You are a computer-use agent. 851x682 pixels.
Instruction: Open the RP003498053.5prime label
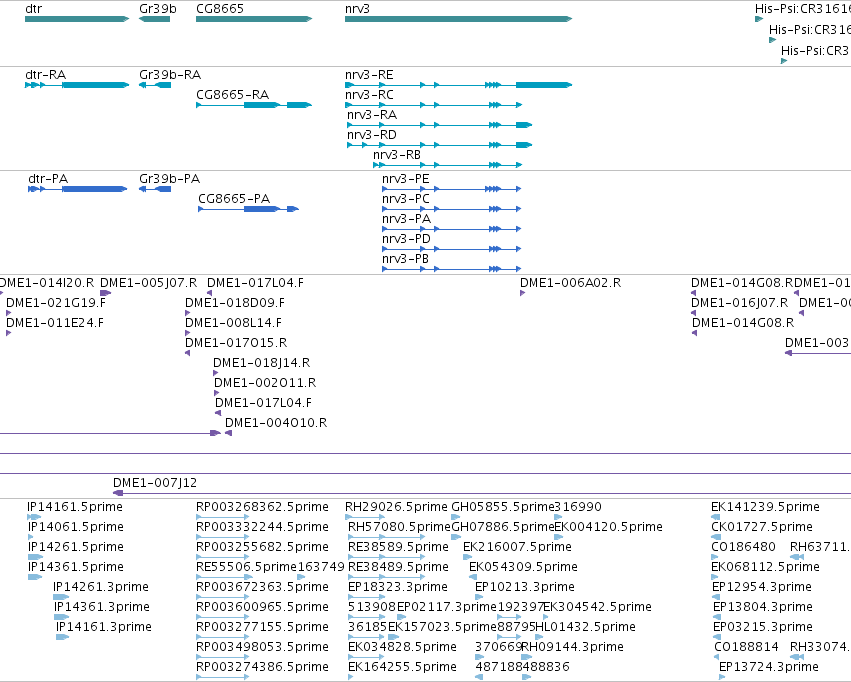point(263,647)
